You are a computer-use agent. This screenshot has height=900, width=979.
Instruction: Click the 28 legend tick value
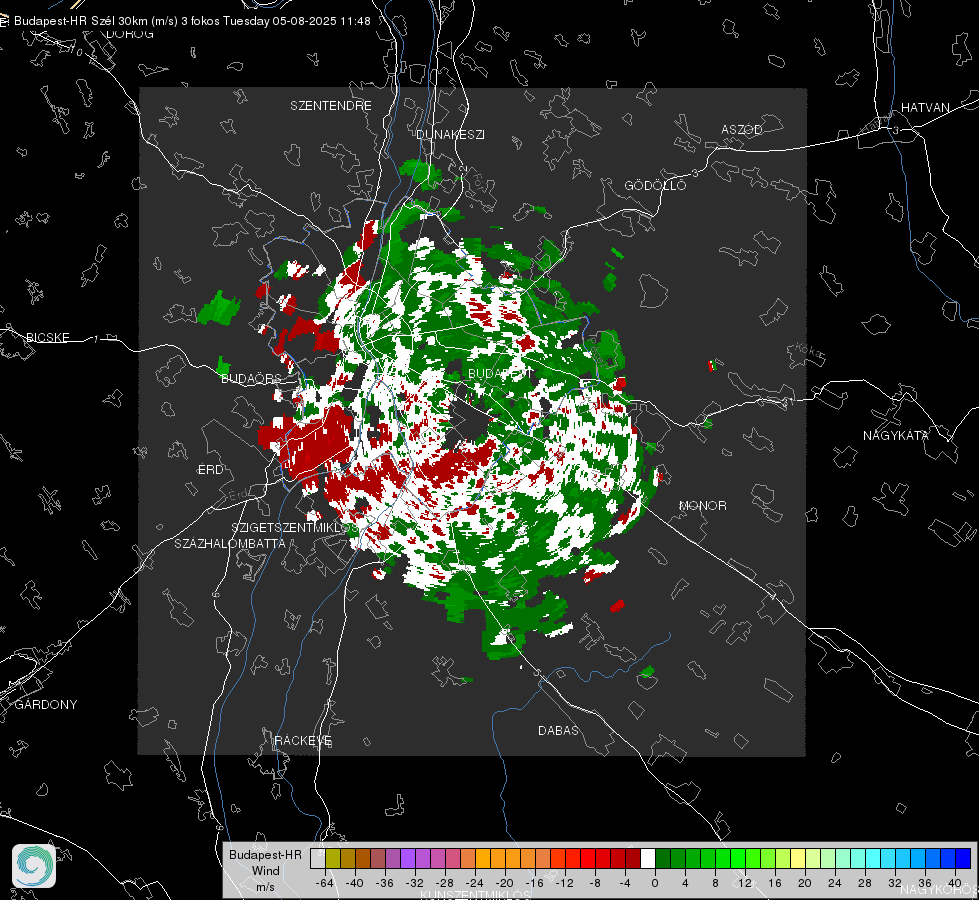coord(865,883)
